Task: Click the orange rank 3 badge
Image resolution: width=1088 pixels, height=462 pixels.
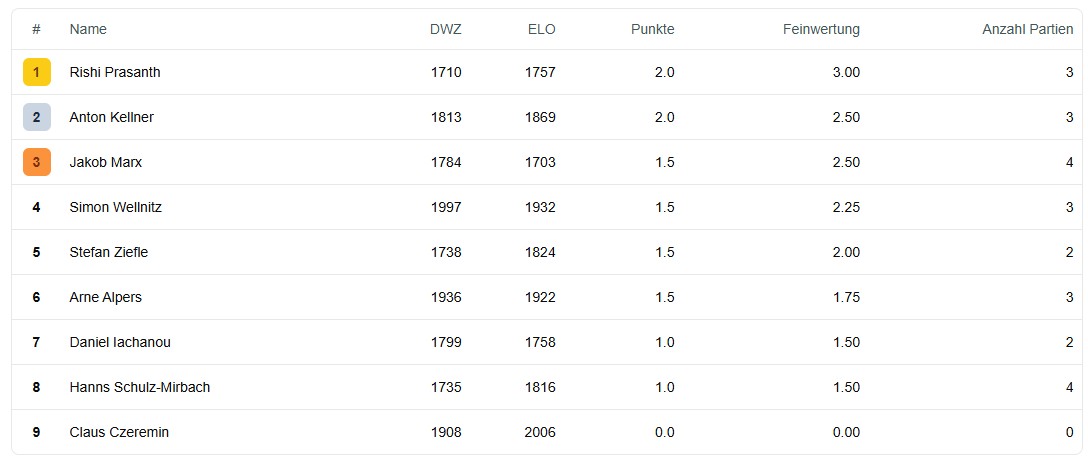Action: click(x=37, y=162)
